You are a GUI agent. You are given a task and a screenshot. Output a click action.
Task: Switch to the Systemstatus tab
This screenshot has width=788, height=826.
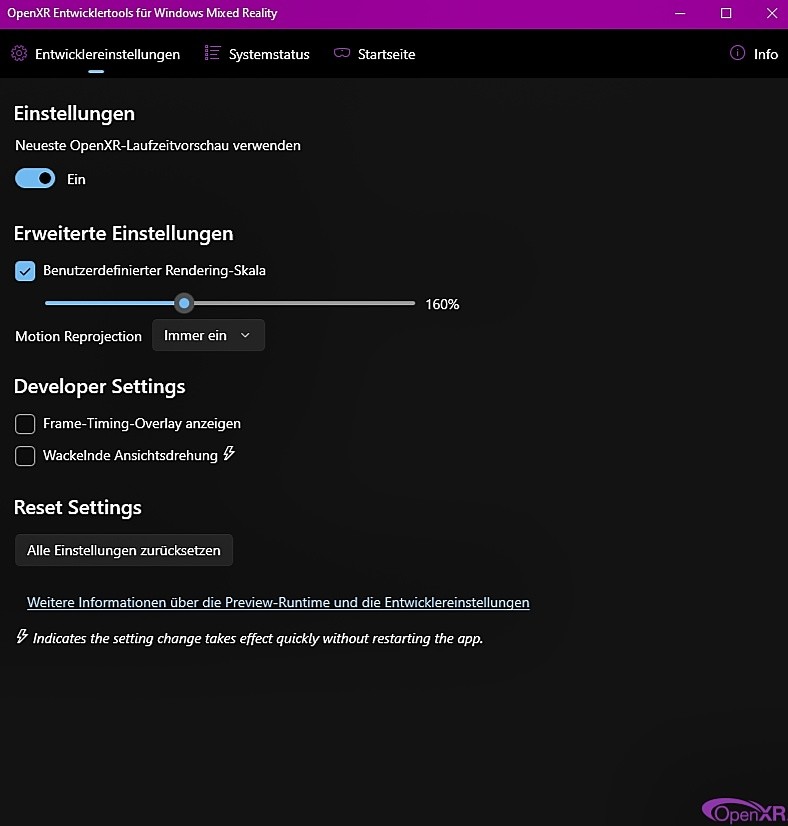[269, 54]
